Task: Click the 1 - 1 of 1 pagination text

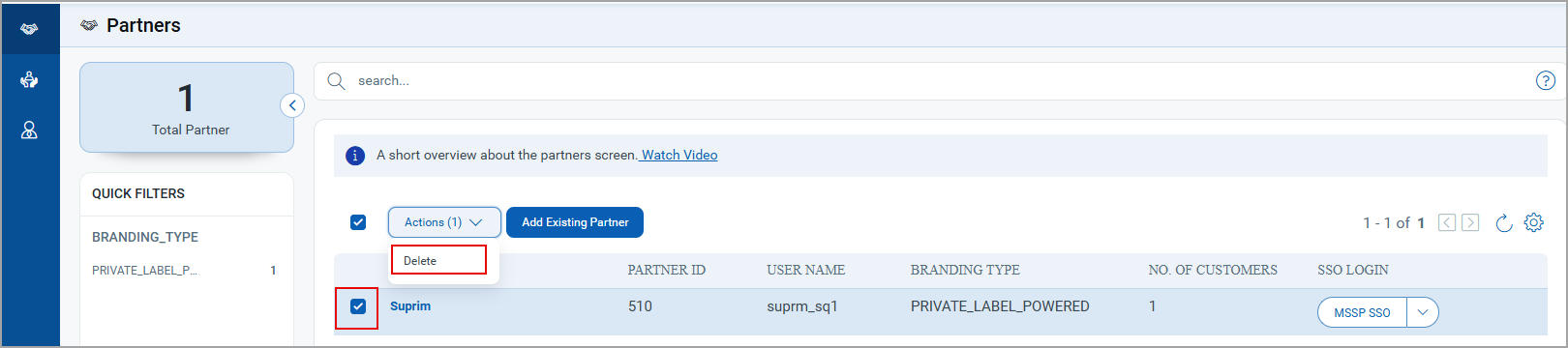Action: [x=1394, y=223]
